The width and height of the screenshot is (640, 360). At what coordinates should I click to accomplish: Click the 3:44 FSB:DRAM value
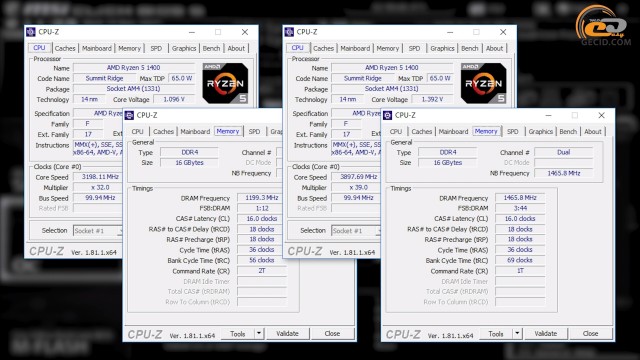click(520, 208)
